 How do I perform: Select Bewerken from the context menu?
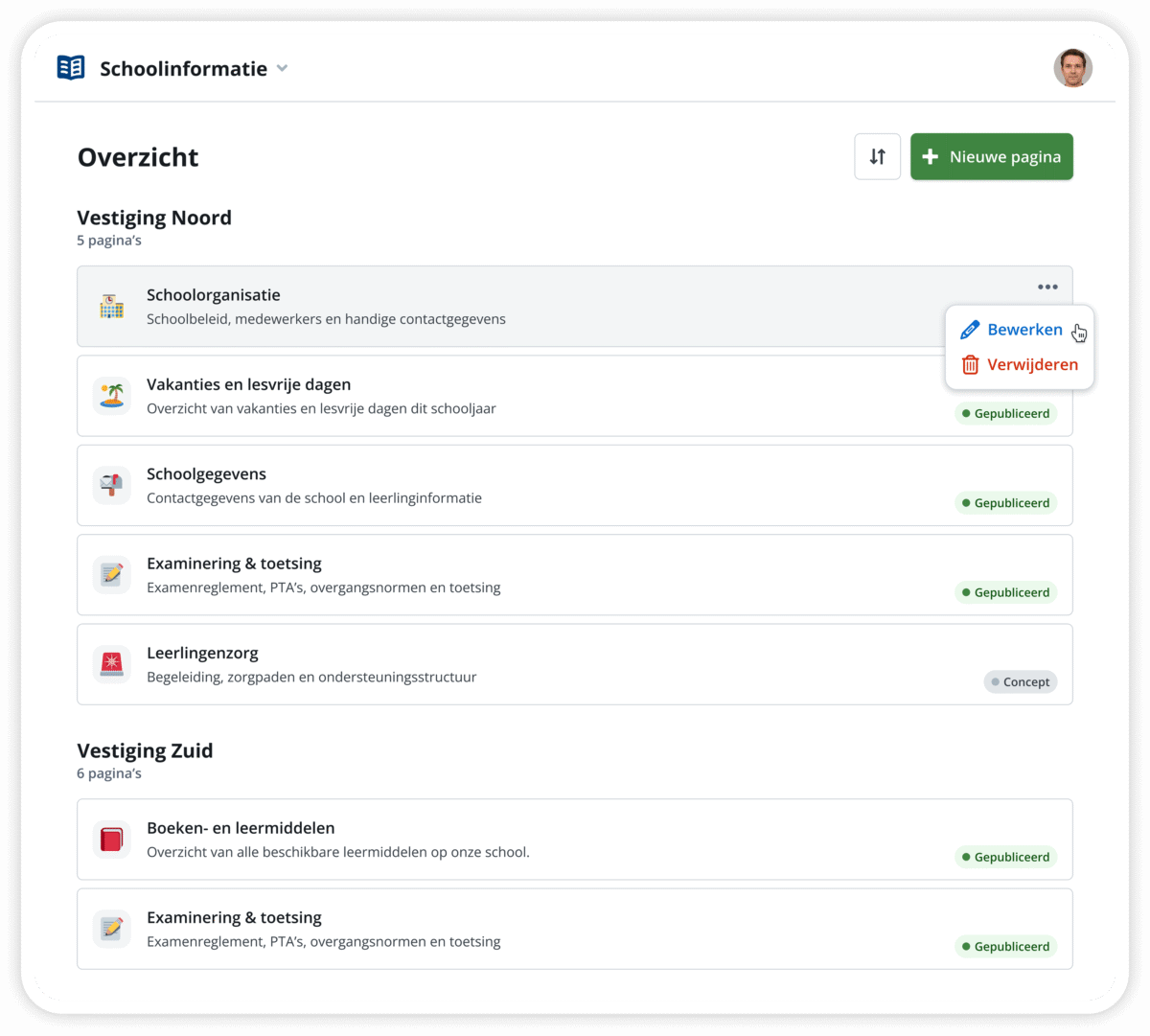point(1023,330)
